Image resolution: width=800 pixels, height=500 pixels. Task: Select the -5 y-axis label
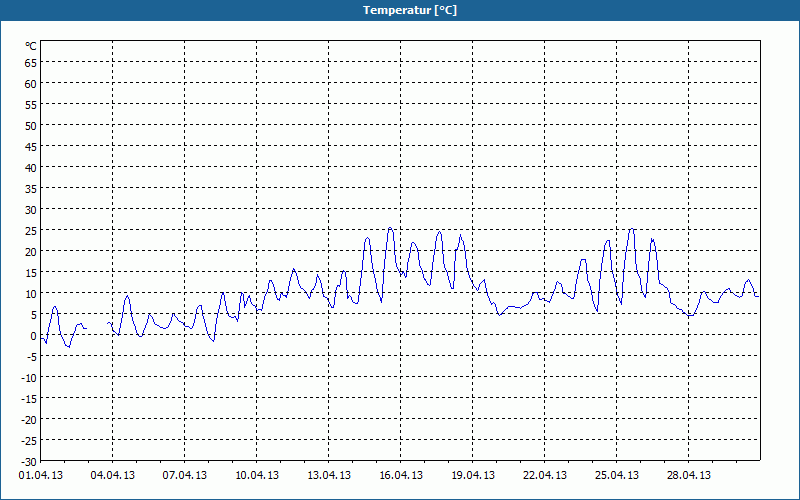[32, 357]
